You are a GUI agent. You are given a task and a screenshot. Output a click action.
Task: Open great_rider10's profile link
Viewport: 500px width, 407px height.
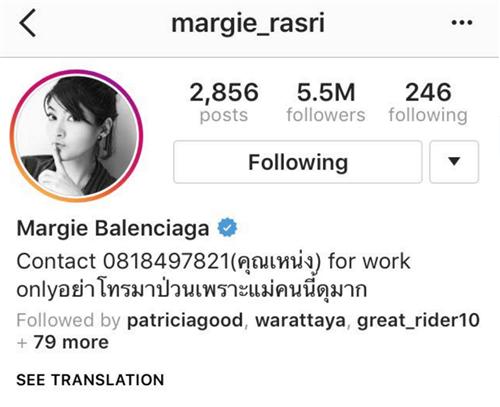[x=418, y=320]
